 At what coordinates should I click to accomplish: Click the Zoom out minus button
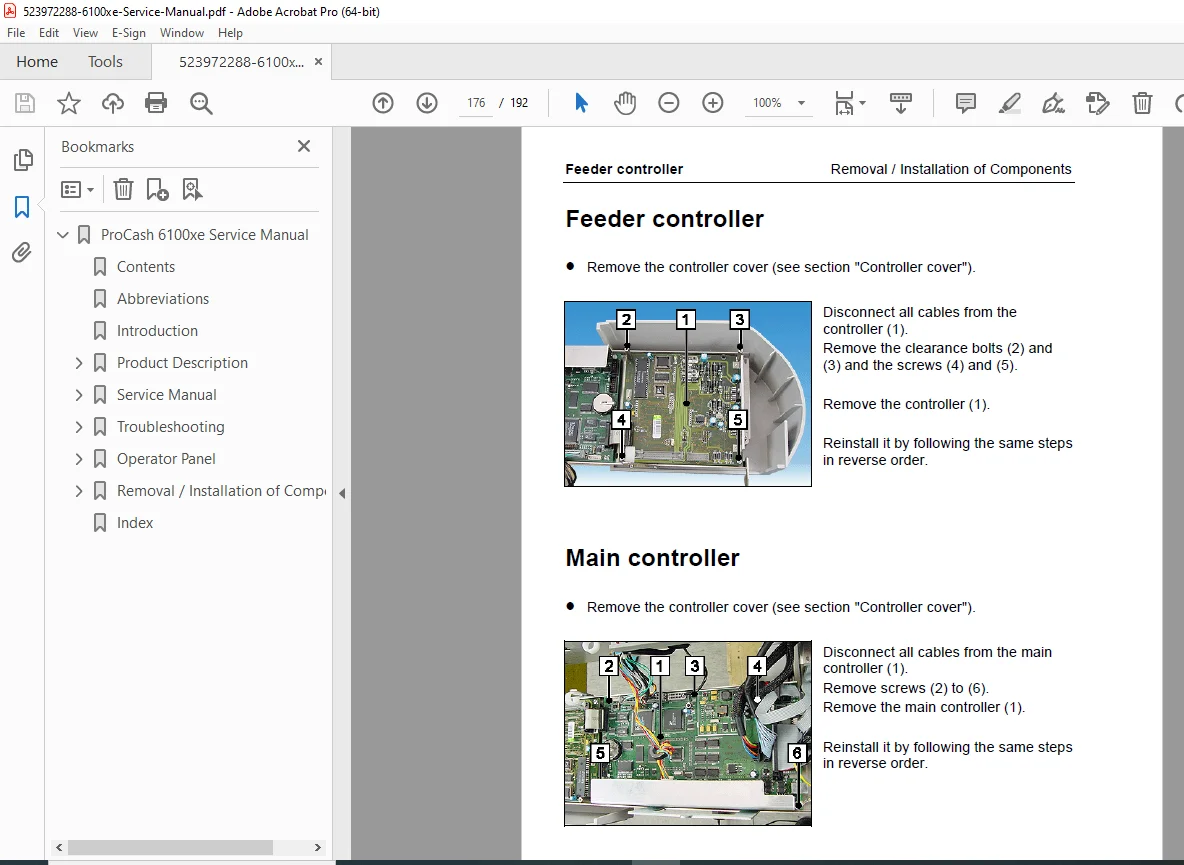click(x=668, y=103)
